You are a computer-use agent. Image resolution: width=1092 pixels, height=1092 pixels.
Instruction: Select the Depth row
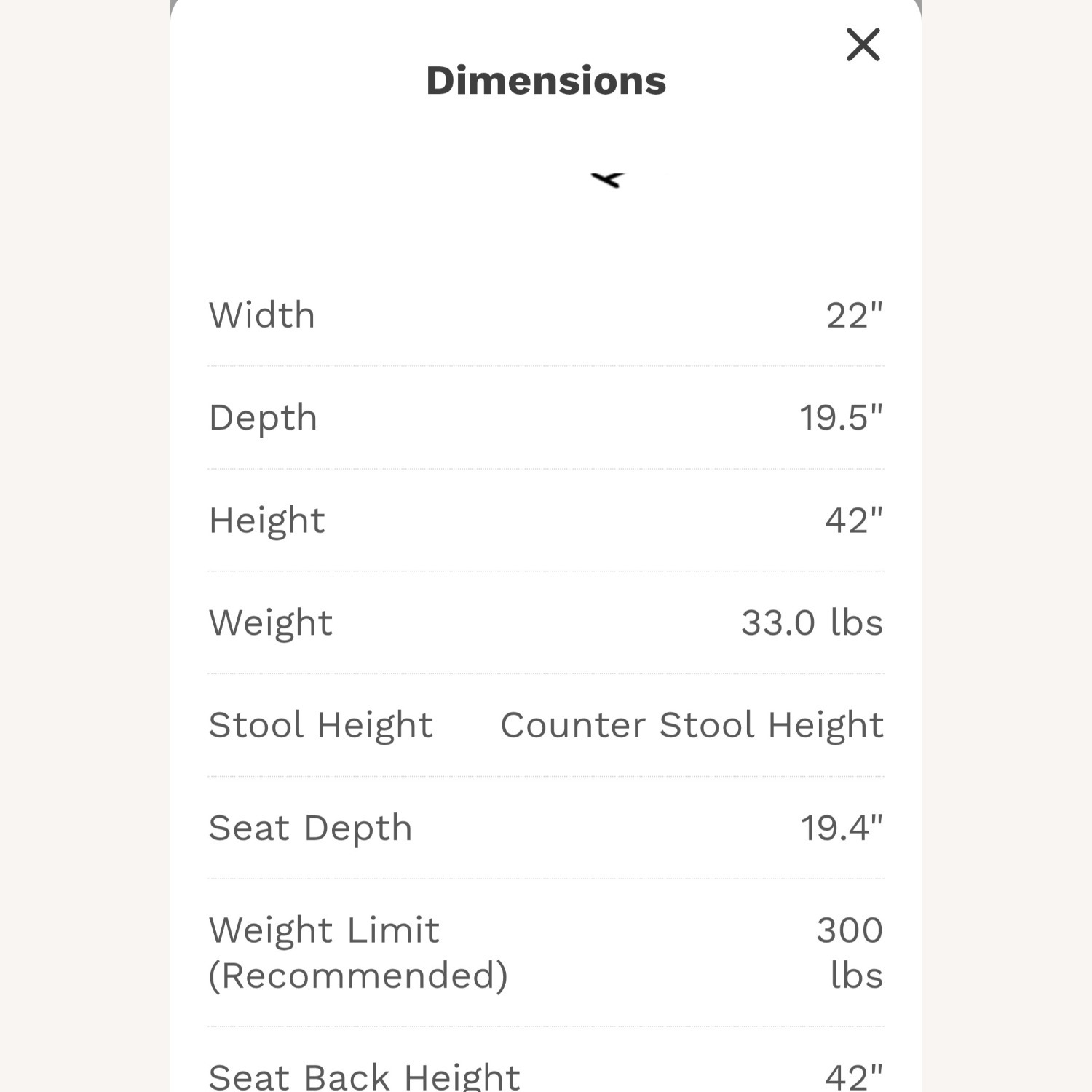pos(262,417)
